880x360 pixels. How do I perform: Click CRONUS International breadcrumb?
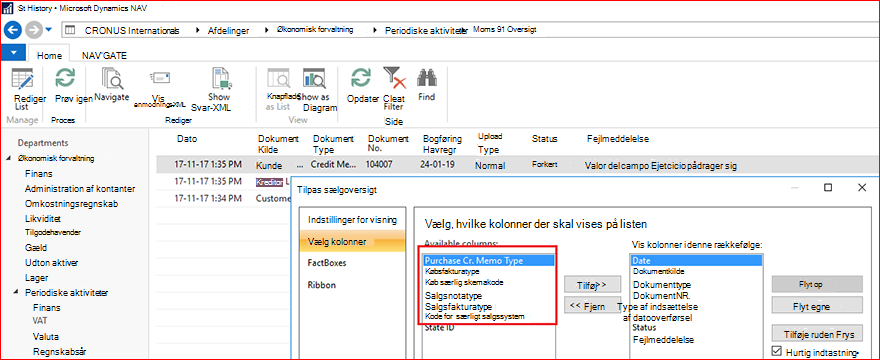click(x=132, y=30)
